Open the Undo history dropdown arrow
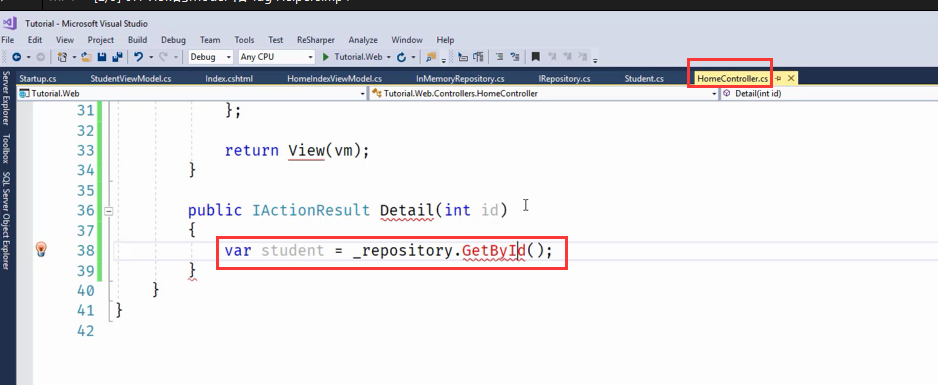The height and width of the screenshot is (385, 938). (x=151, y=57)
